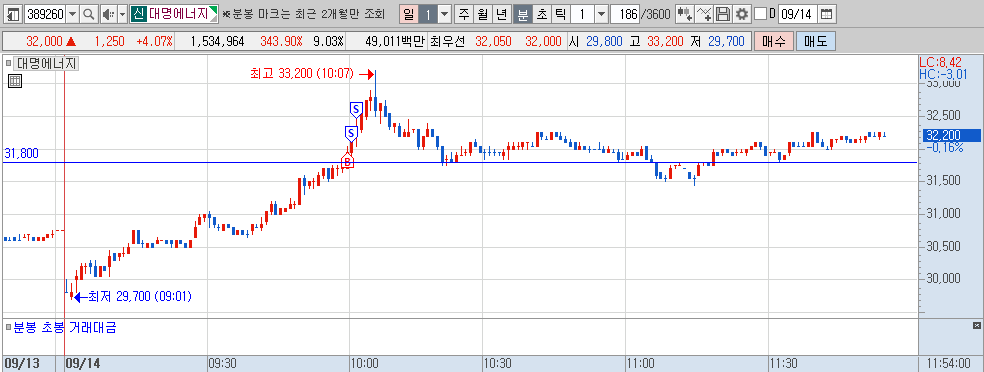This screenshot has width=984, height=372.
Task: Open the calendar date picker icon
Action: click(827, 14)
